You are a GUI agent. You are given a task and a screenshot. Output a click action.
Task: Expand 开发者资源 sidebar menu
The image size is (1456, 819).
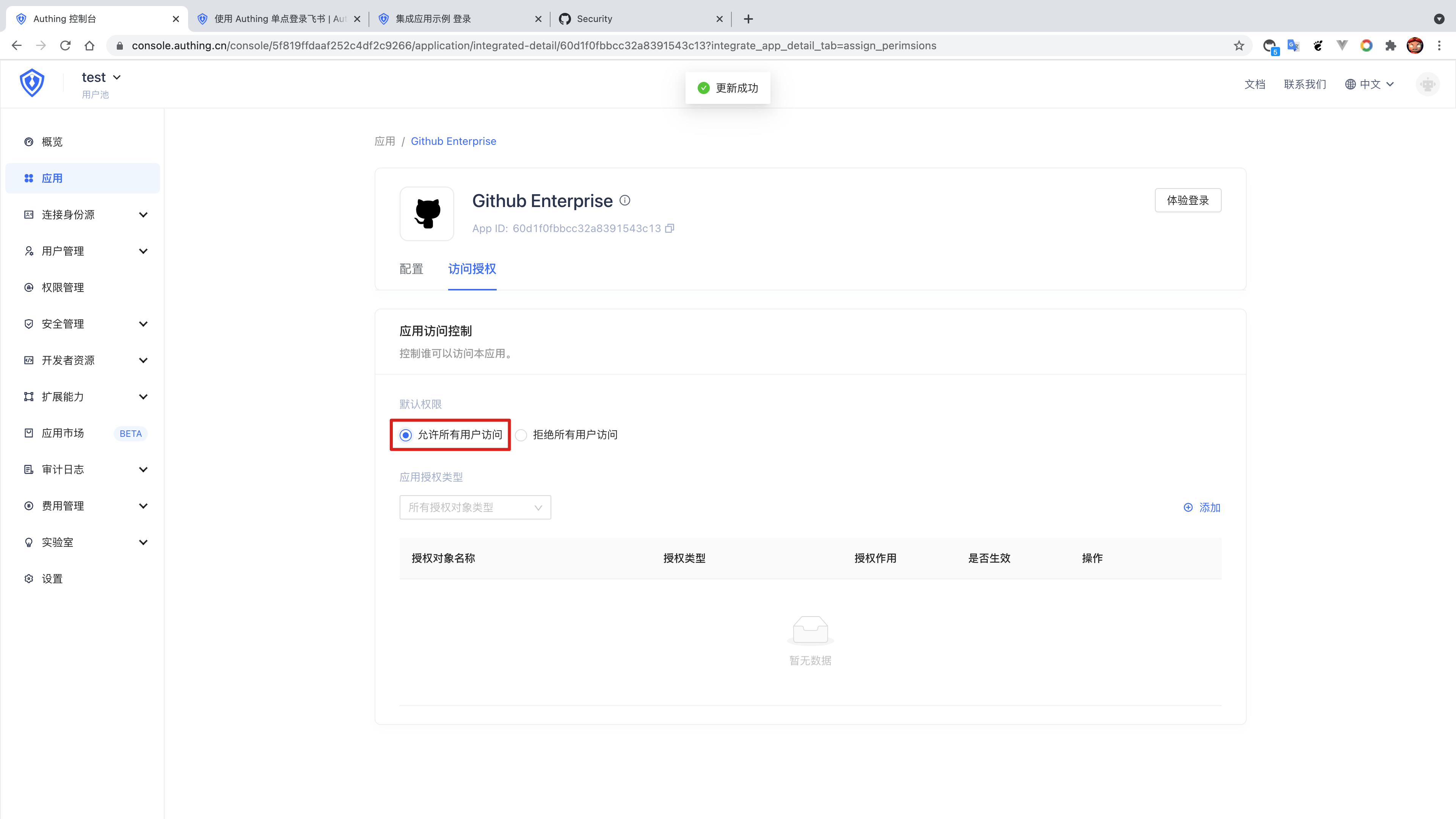(x=83, y=360)
